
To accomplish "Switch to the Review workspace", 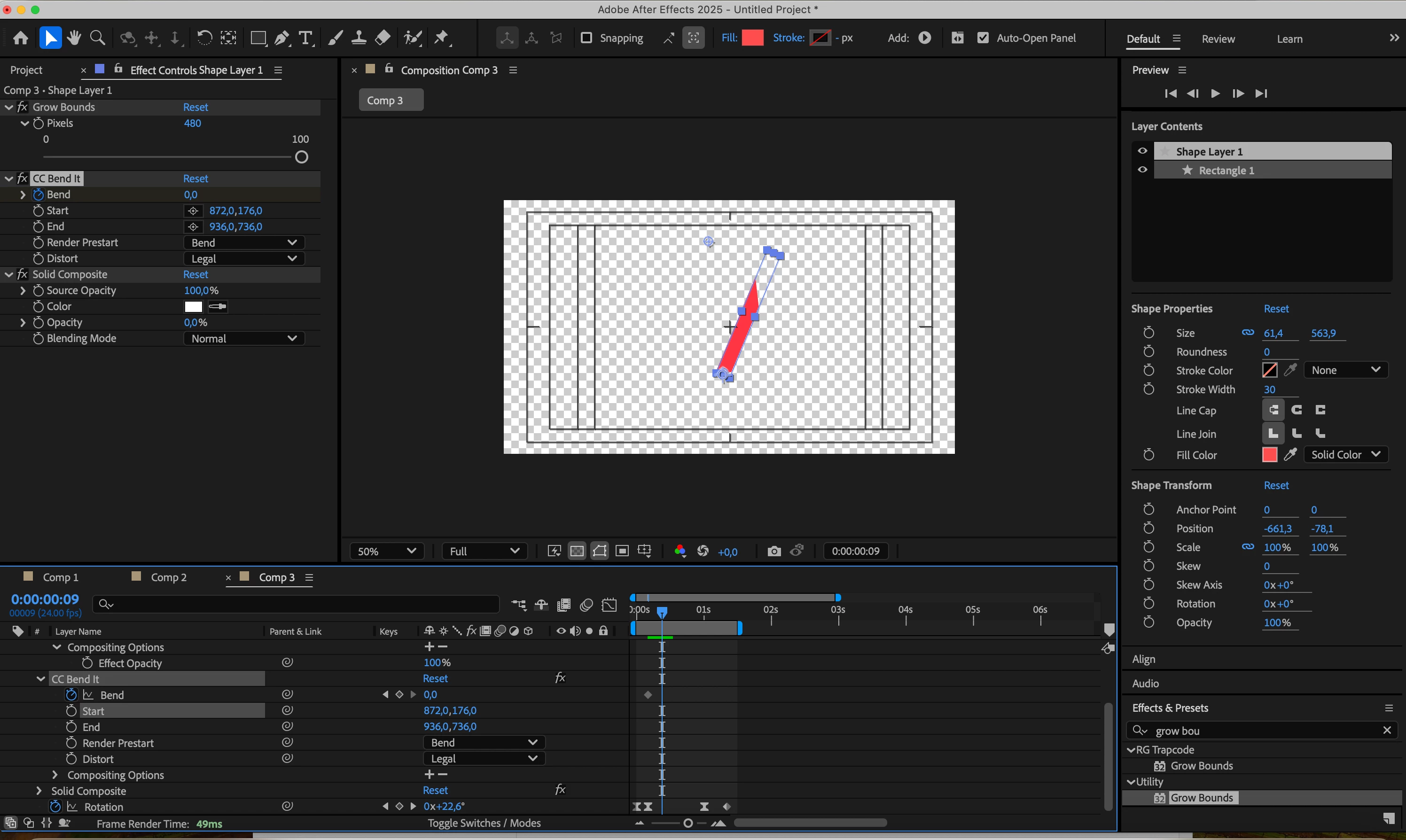I will point(1218,39).
